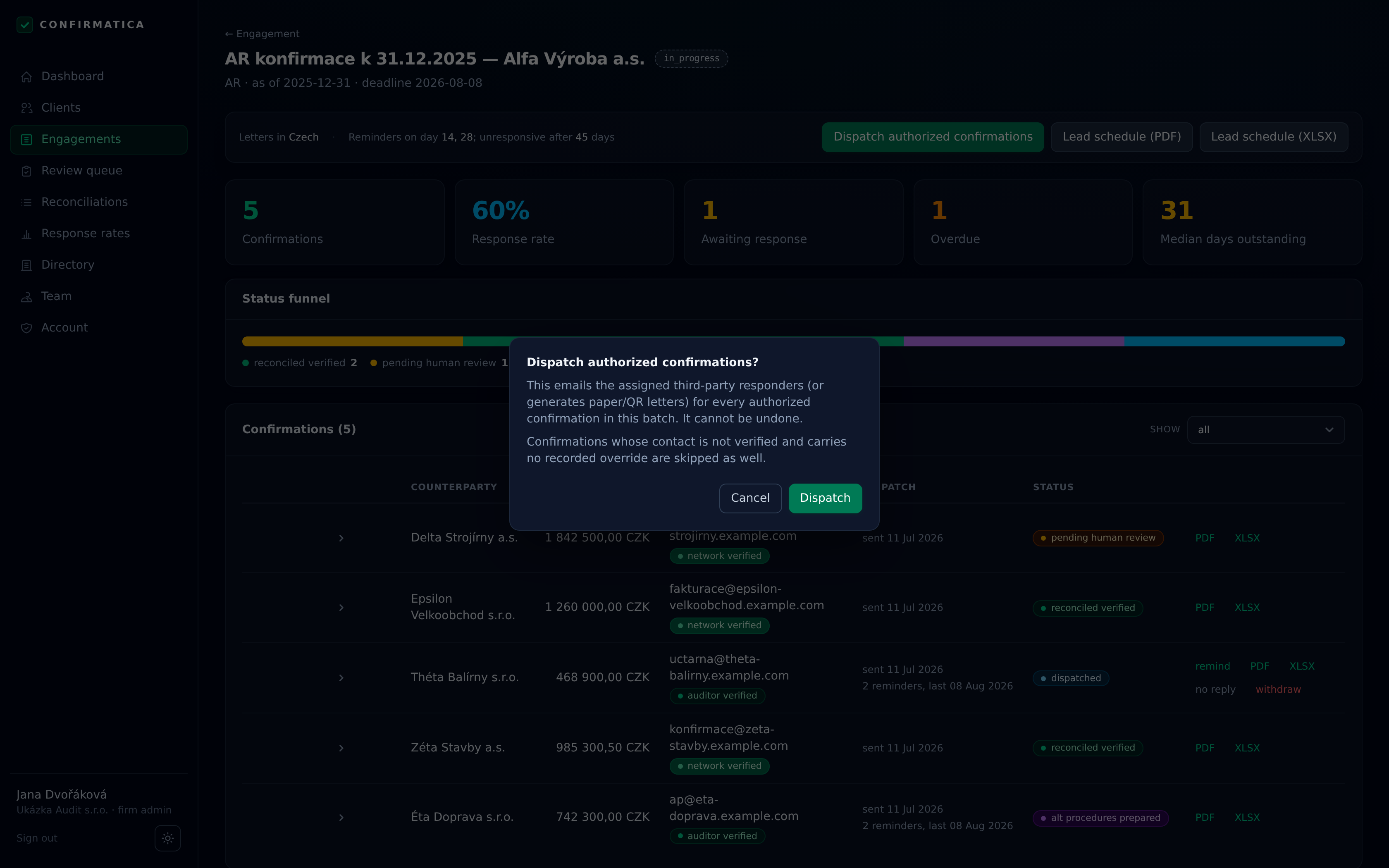
Task: Open Review queue from the sidebar
Action: point(99,170)
